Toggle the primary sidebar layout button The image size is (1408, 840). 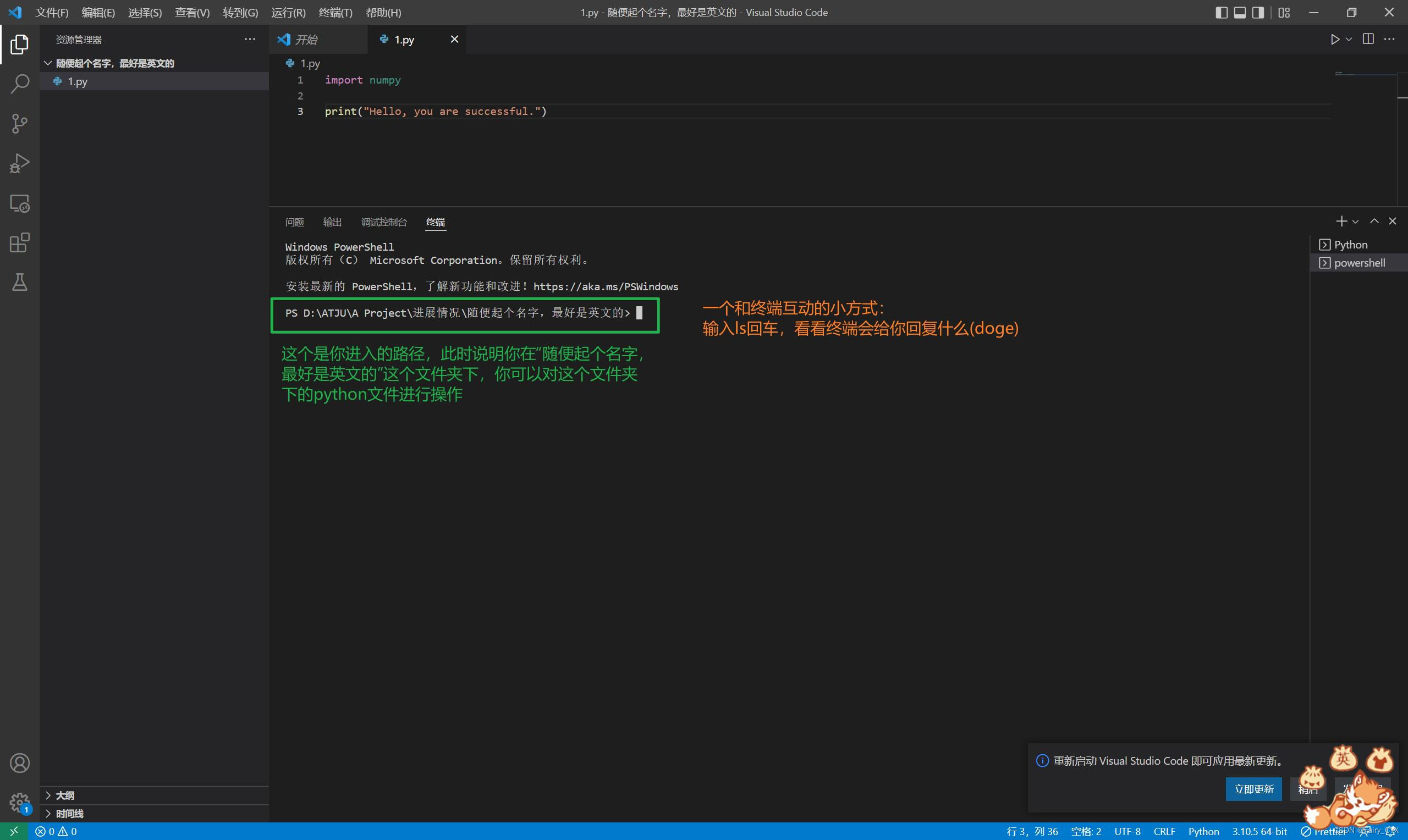pyautogui.click(x=1221, y=13)
